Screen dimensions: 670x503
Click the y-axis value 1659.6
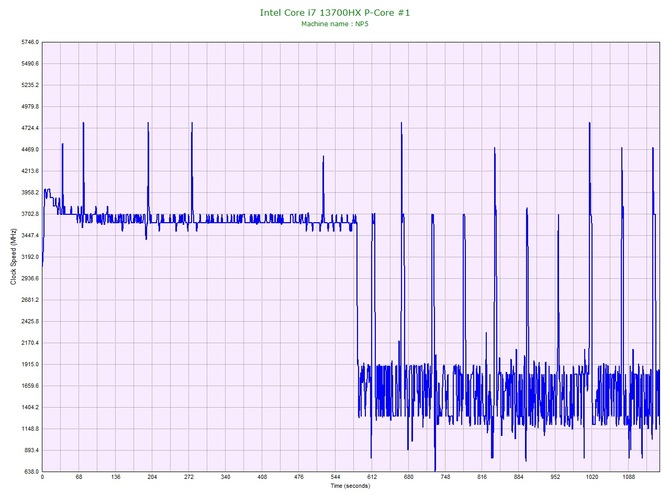(30, 386)
